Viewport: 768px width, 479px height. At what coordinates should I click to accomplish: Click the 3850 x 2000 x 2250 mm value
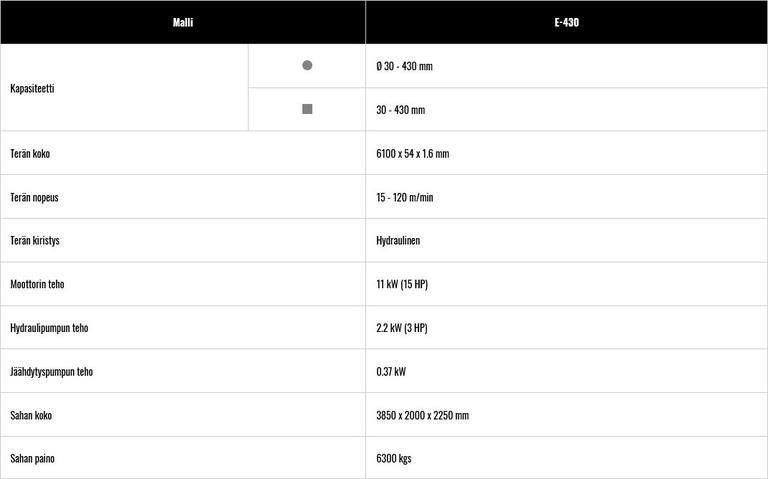click(422, 415)
